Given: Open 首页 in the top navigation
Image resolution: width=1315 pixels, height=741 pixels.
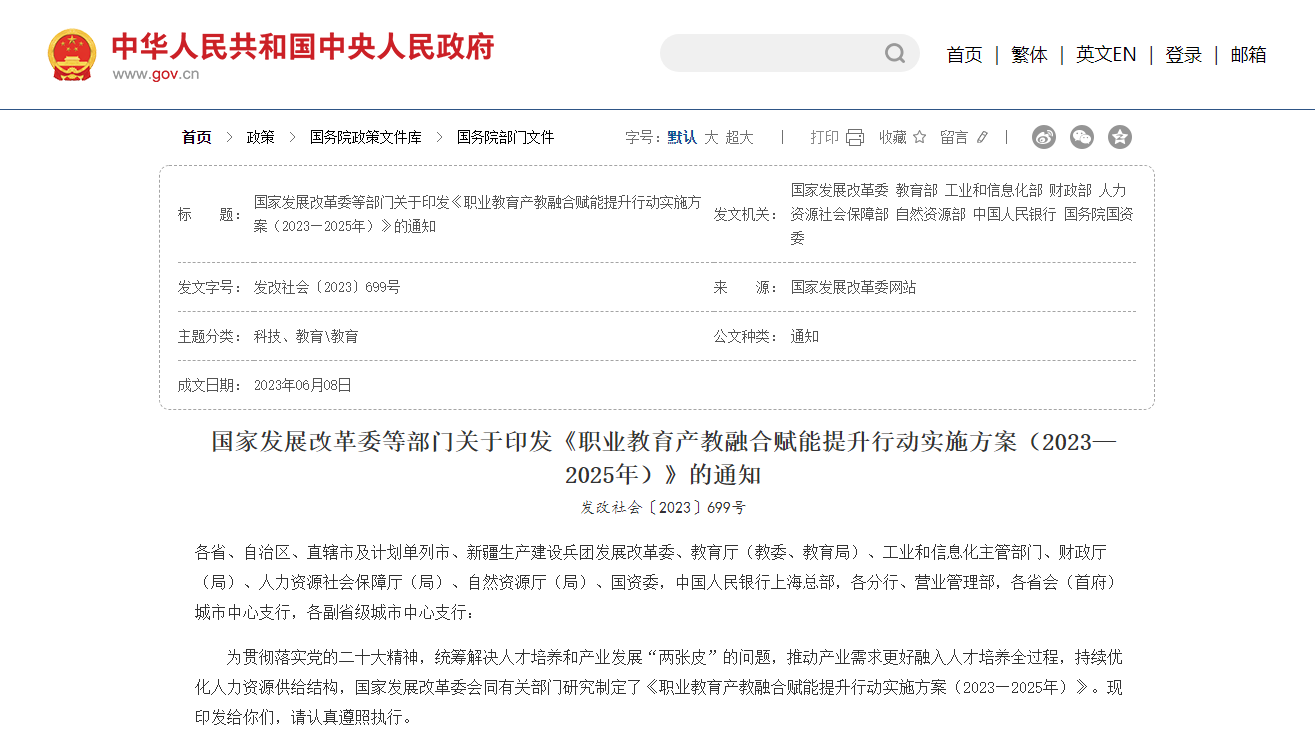Looking at the screenshot, I should coord(965,55).
